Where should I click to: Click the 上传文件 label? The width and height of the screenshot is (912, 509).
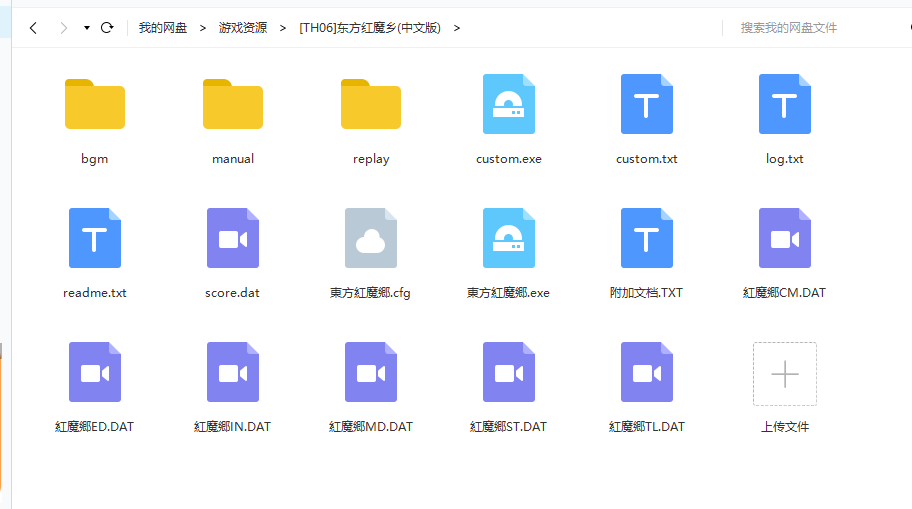[x=785, y=427]
